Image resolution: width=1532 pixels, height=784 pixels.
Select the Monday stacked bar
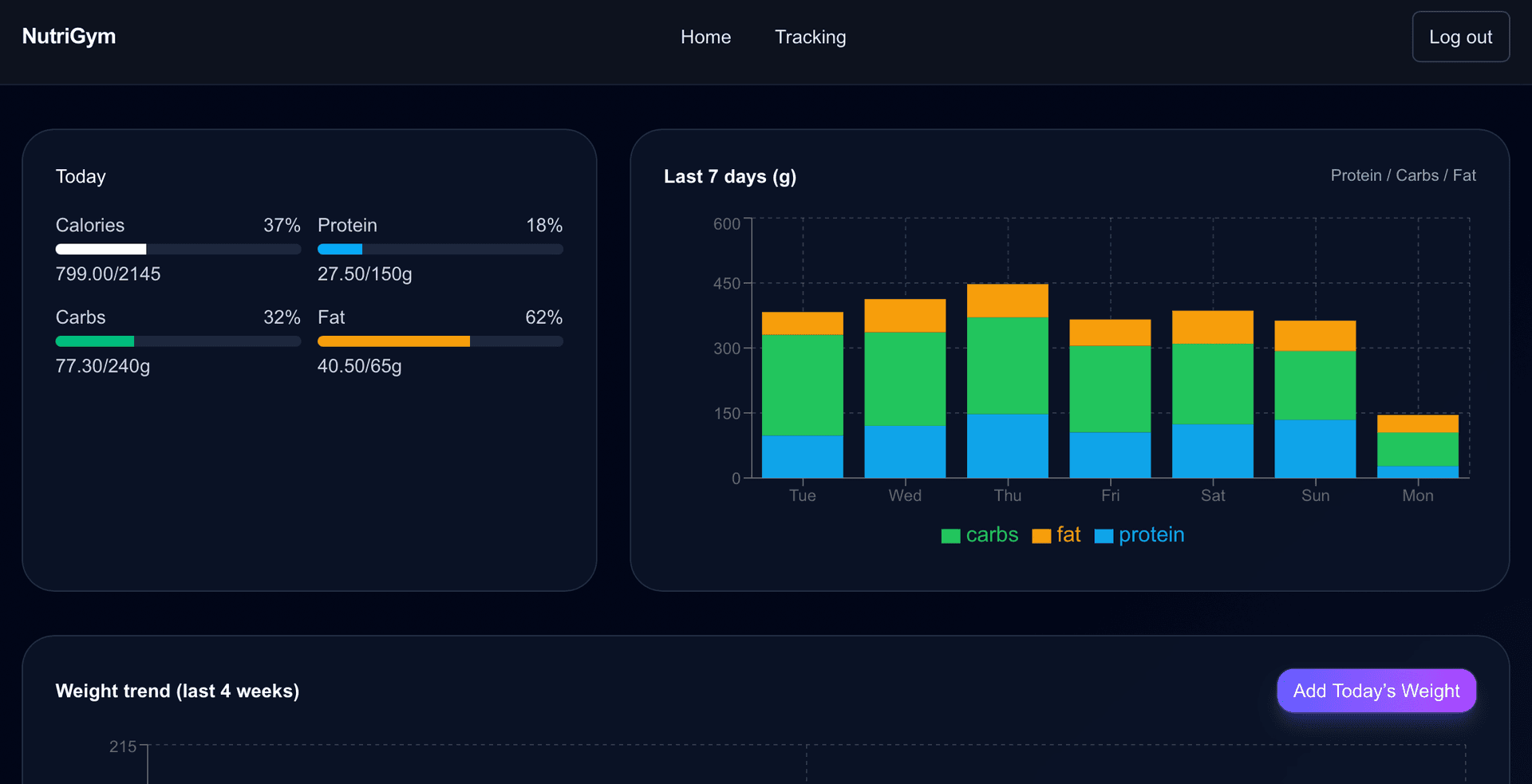pyautogui.click(x=1417, y=447)
